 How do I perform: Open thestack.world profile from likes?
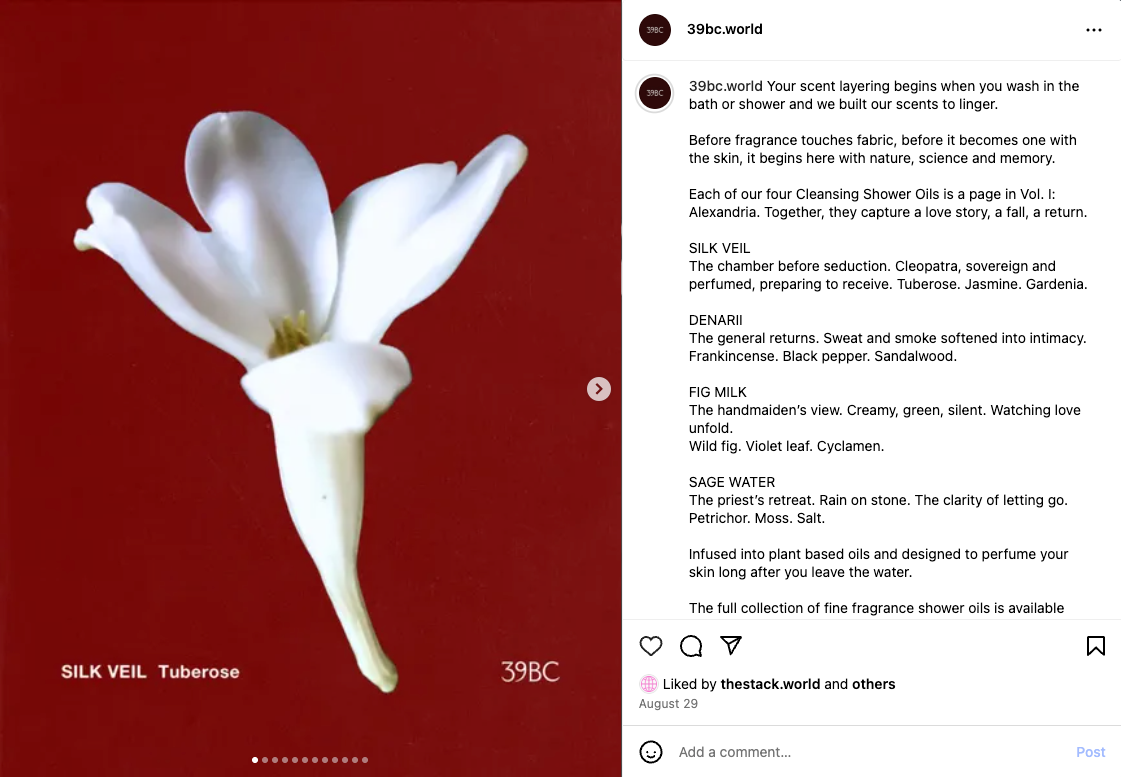pyautogui.click(x=770, y=684)
